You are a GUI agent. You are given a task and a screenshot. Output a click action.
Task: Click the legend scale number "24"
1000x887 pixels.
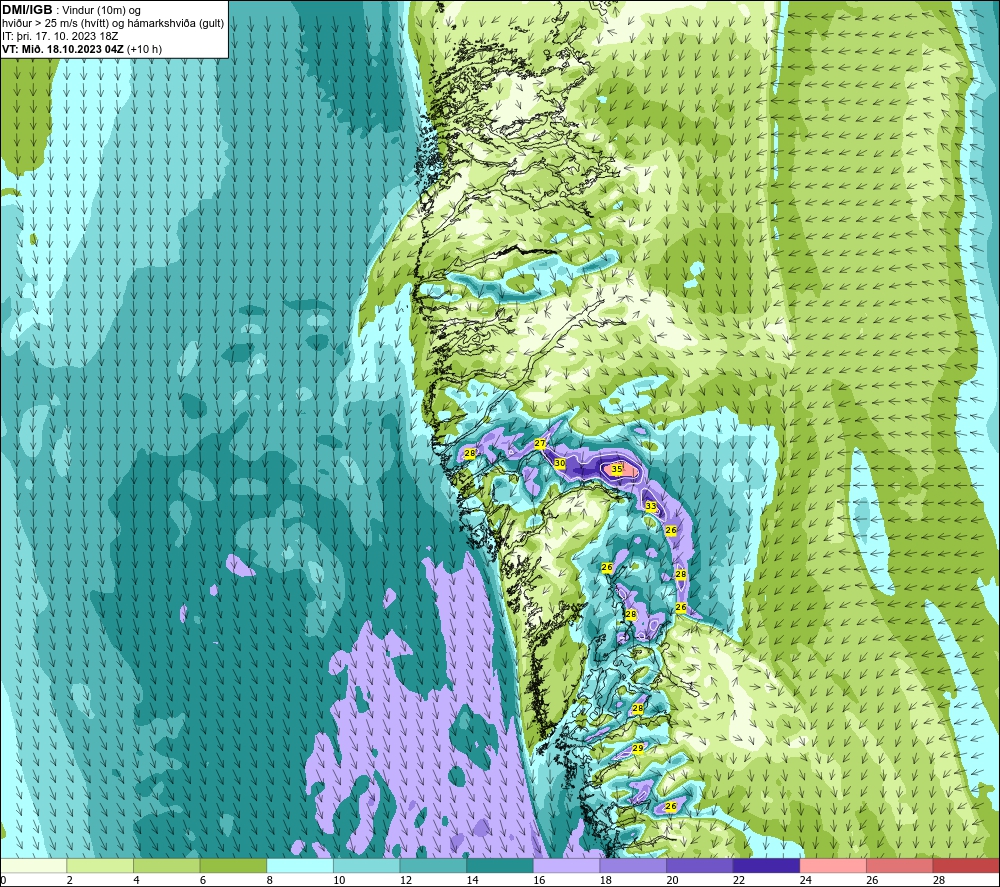click(805, 880)
